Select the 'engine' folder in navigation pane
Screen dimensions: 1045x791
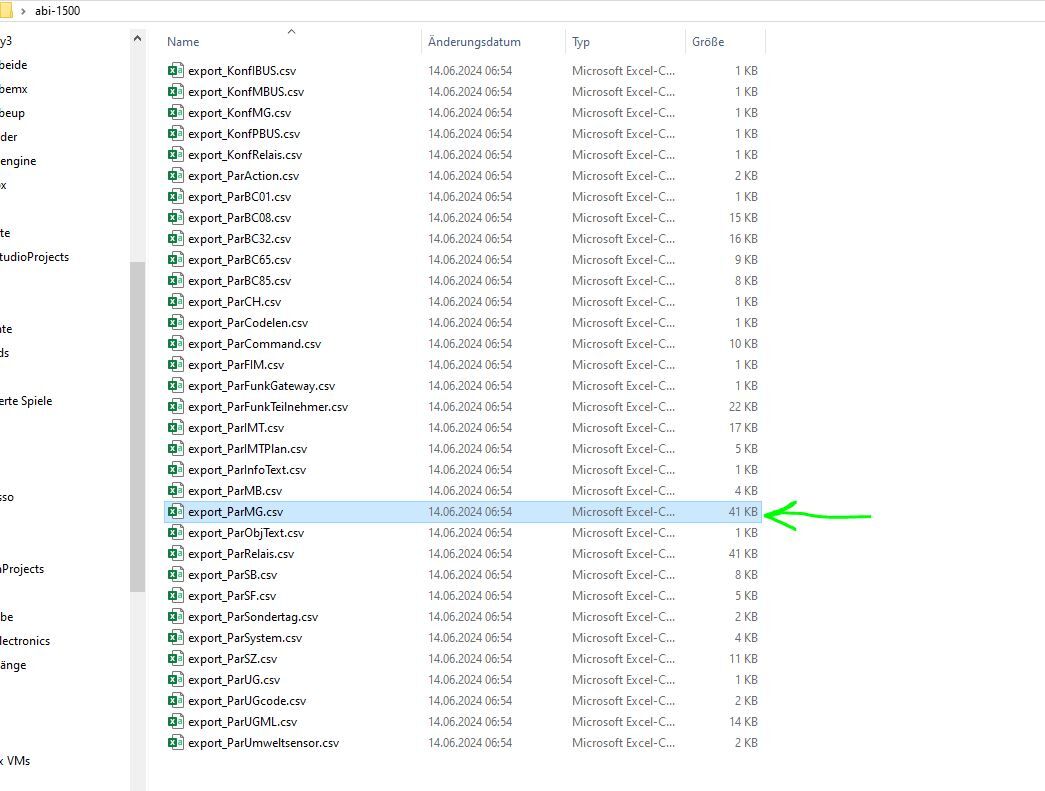pos(18,161)
